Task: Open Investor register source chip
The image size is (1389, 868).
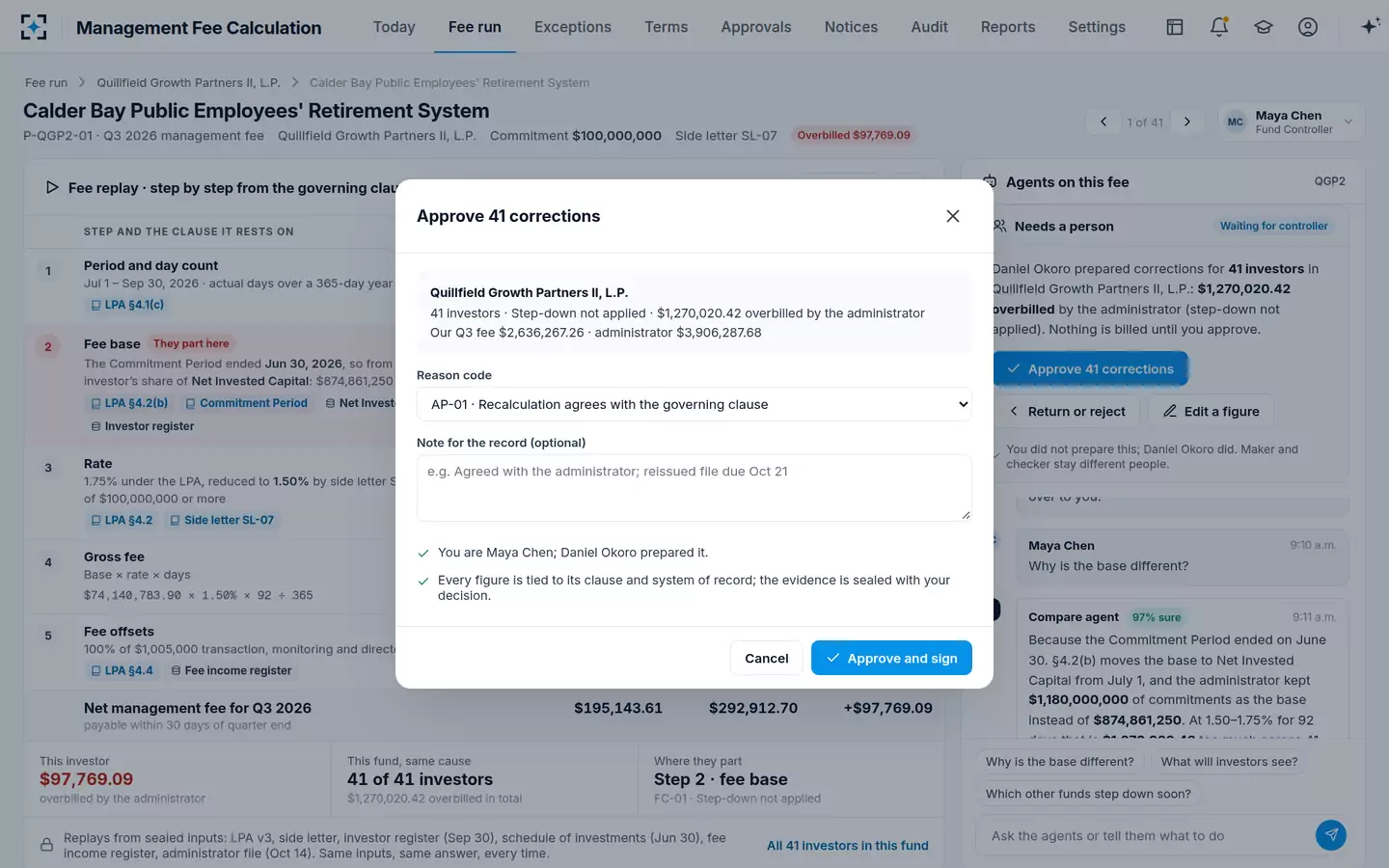Action: click(x=143, y=426)
